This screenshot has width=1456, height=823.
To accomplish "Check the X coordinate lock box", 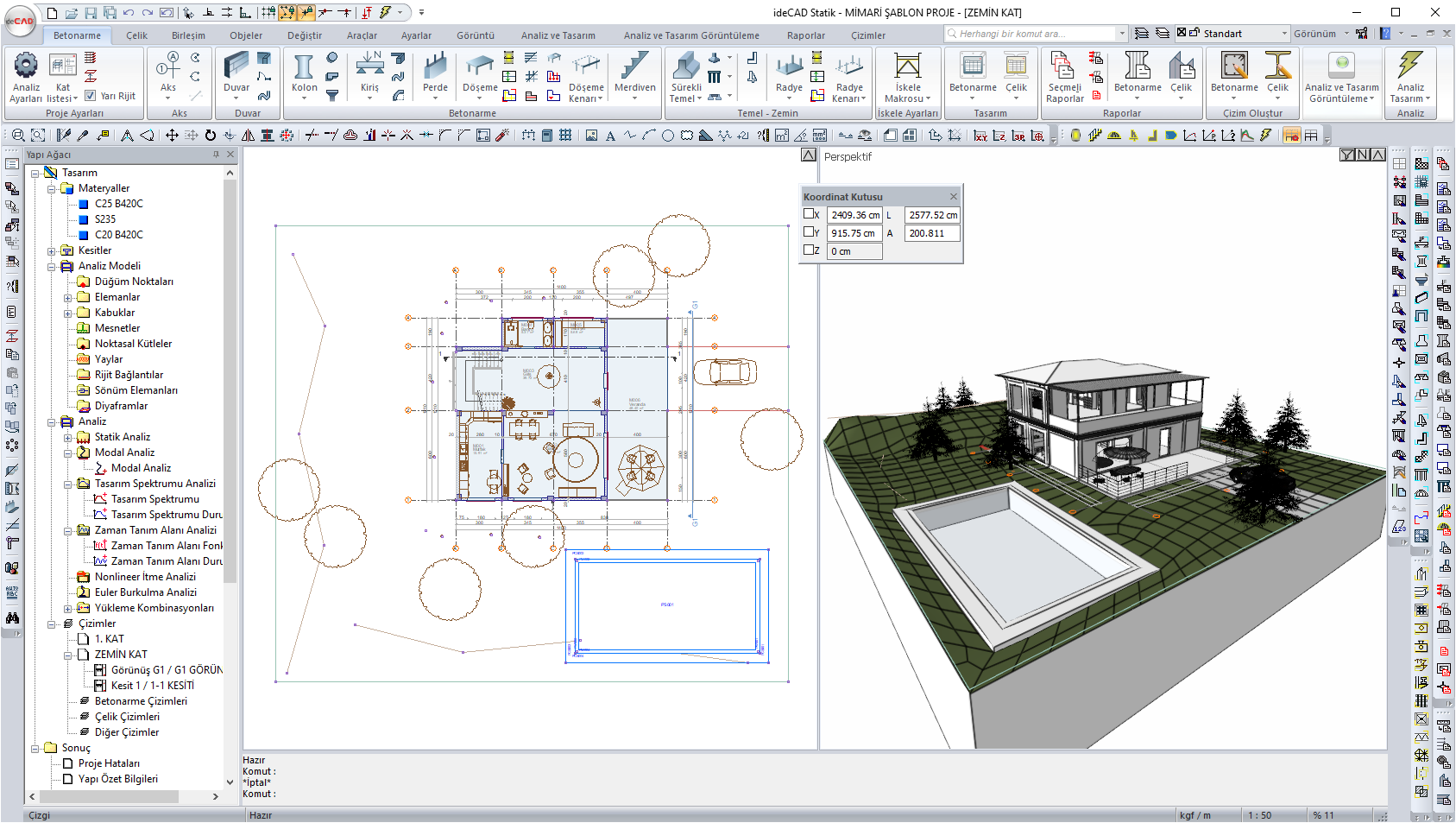I will [x=810, y=214].
